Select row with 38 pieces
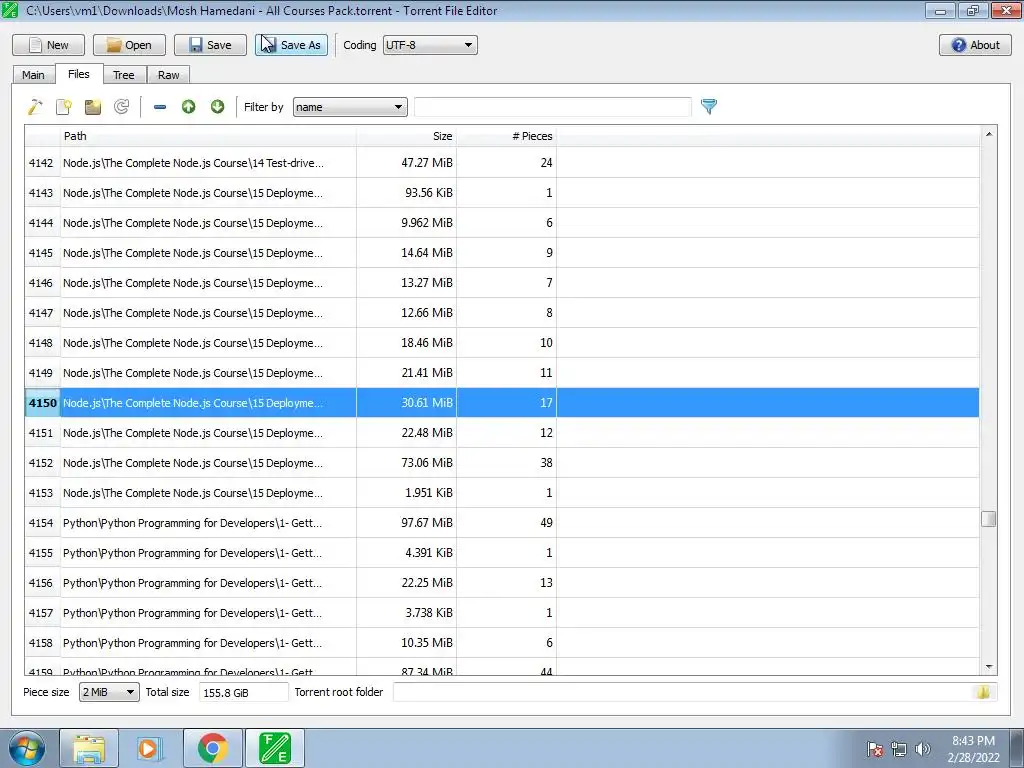 point(502,463)
